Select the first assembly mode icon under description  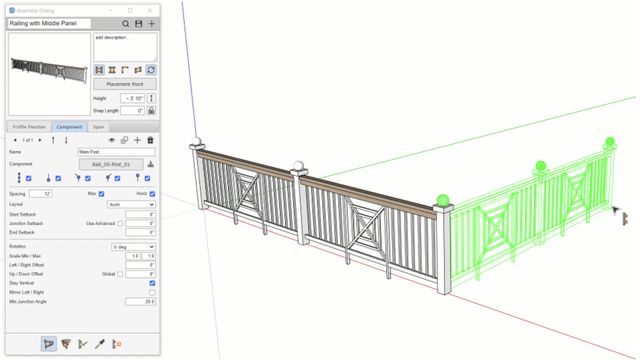click(x=99, y=70)
